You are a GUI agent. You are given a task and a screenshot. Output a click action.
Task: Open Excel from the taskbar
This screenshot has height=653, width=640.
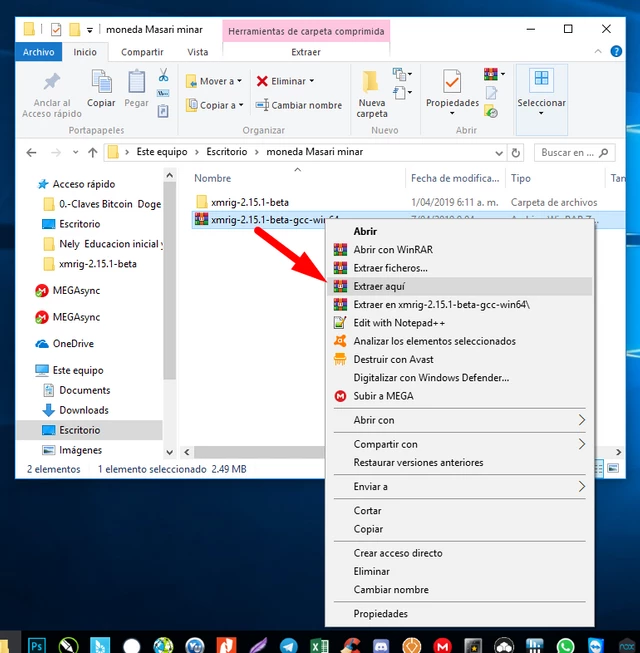tap(319, 646)
